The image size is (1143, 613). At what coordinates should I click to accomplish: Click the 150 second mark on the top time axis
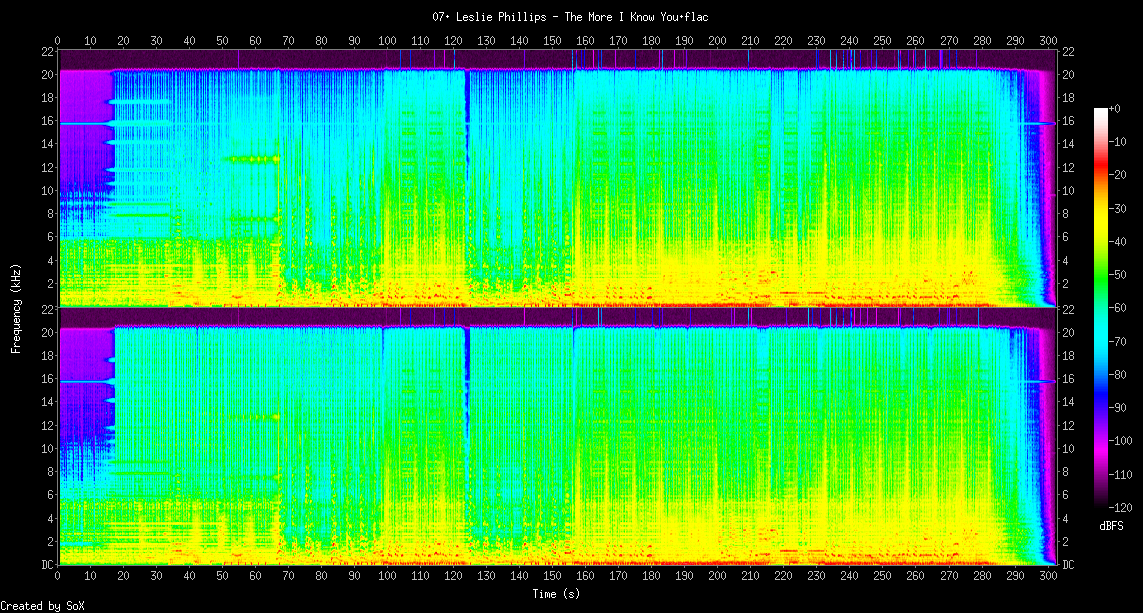point(552,41)
